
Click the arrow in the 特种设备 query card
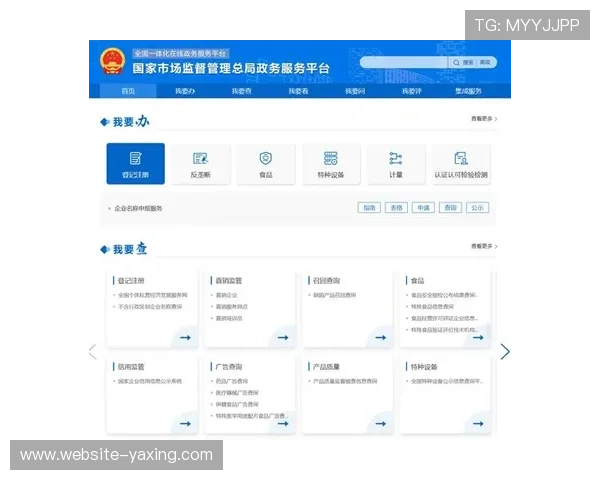pyautogui.click(x=478, y=424)
